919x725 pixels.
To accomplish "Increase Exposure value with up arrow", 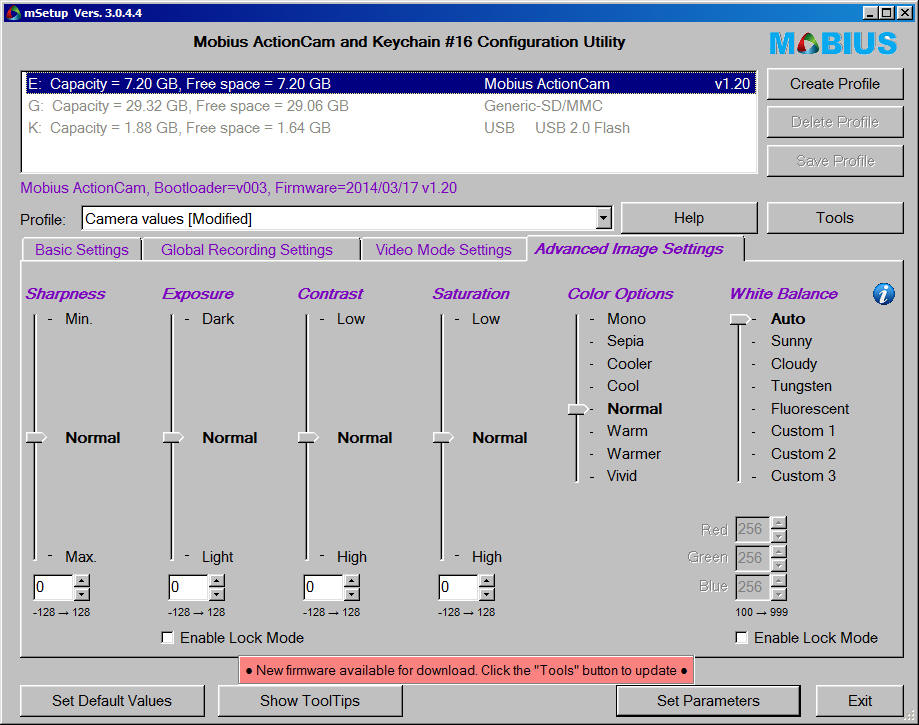I will click(217, 581).
